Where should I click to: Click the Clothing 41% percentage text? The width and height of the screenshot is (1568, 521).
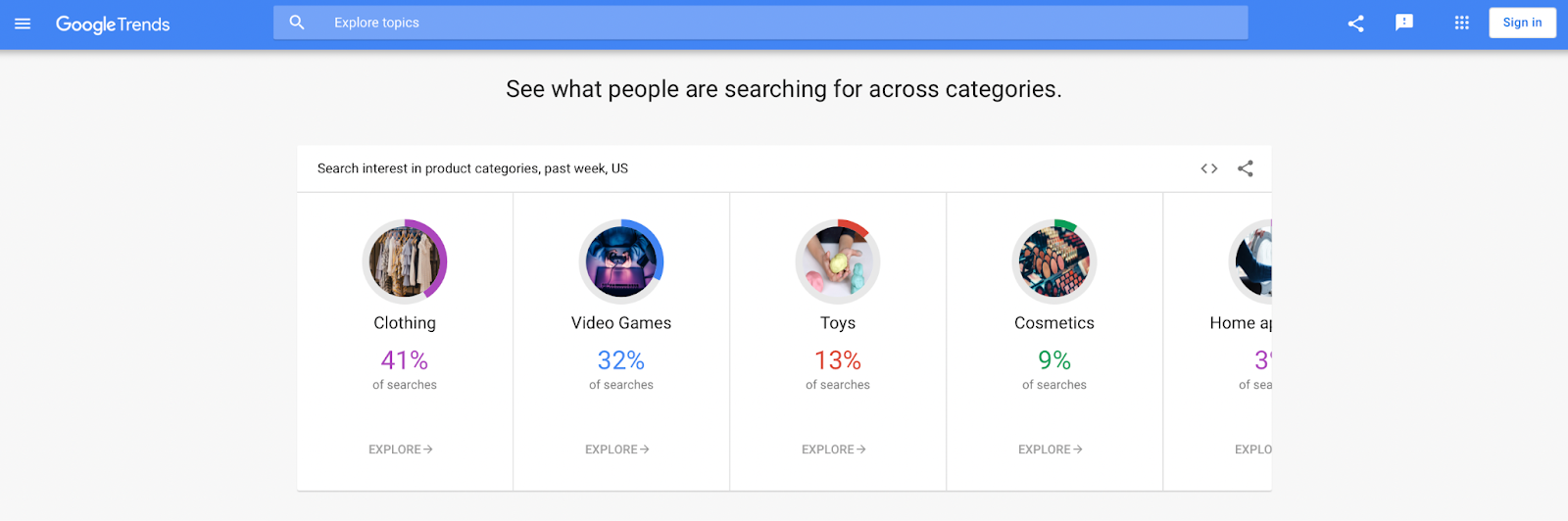click(x=405, y=360)
